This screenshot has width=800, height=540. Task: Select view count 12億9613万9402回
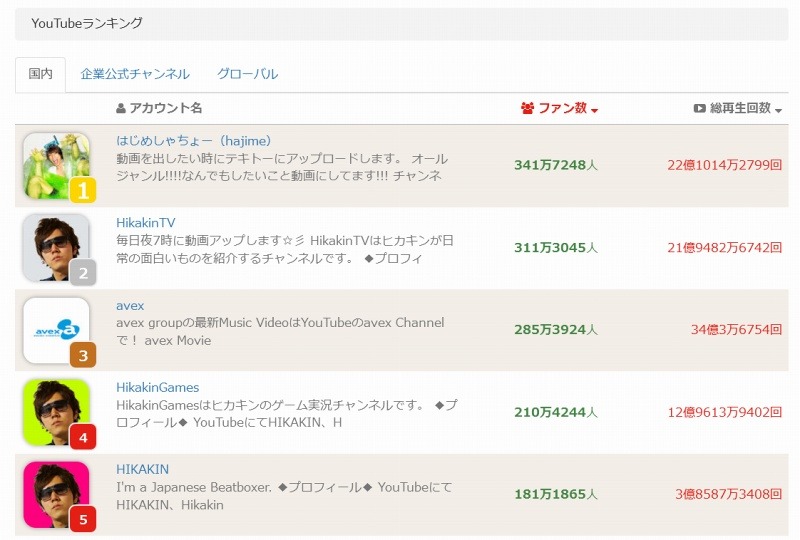724,412
